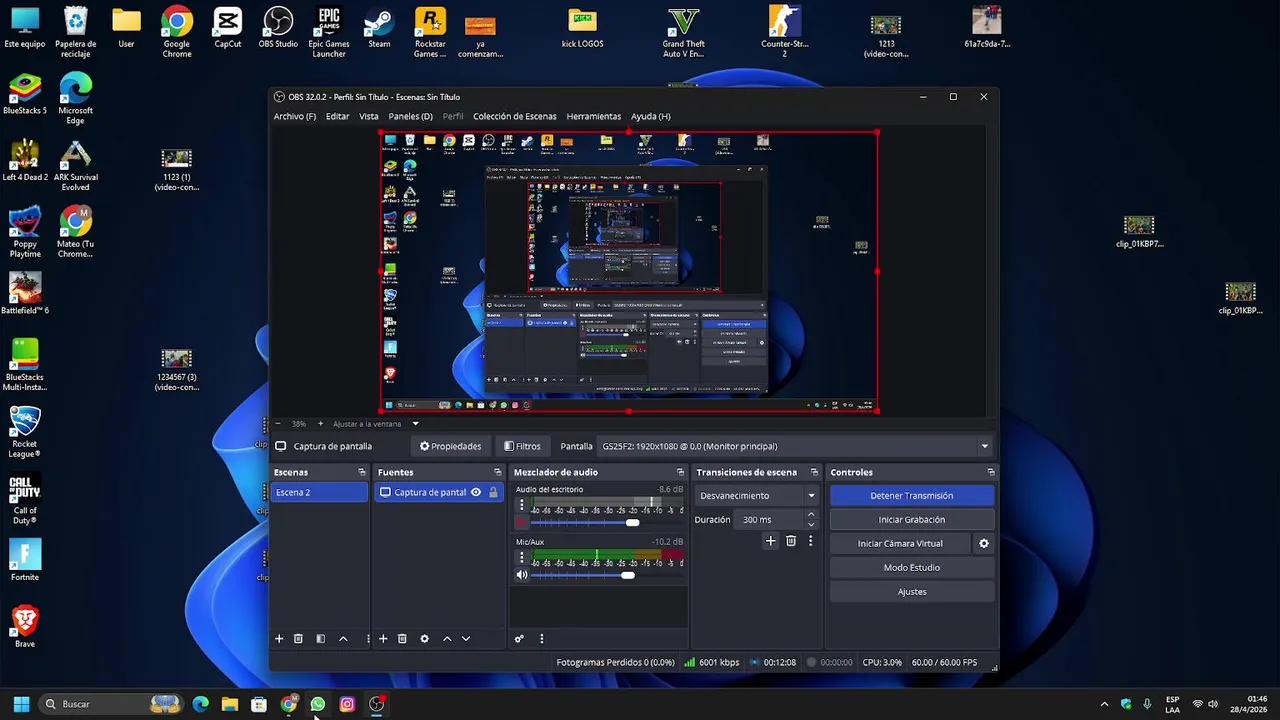Add a new scene with the plus icon

point(279,639)
